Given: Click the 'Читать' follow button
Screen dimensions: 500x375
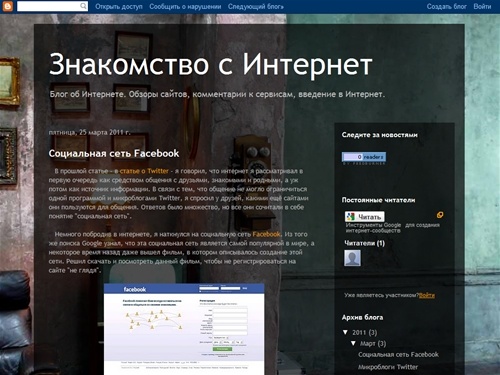Looking at the screenshot, I should click(364, 217).
